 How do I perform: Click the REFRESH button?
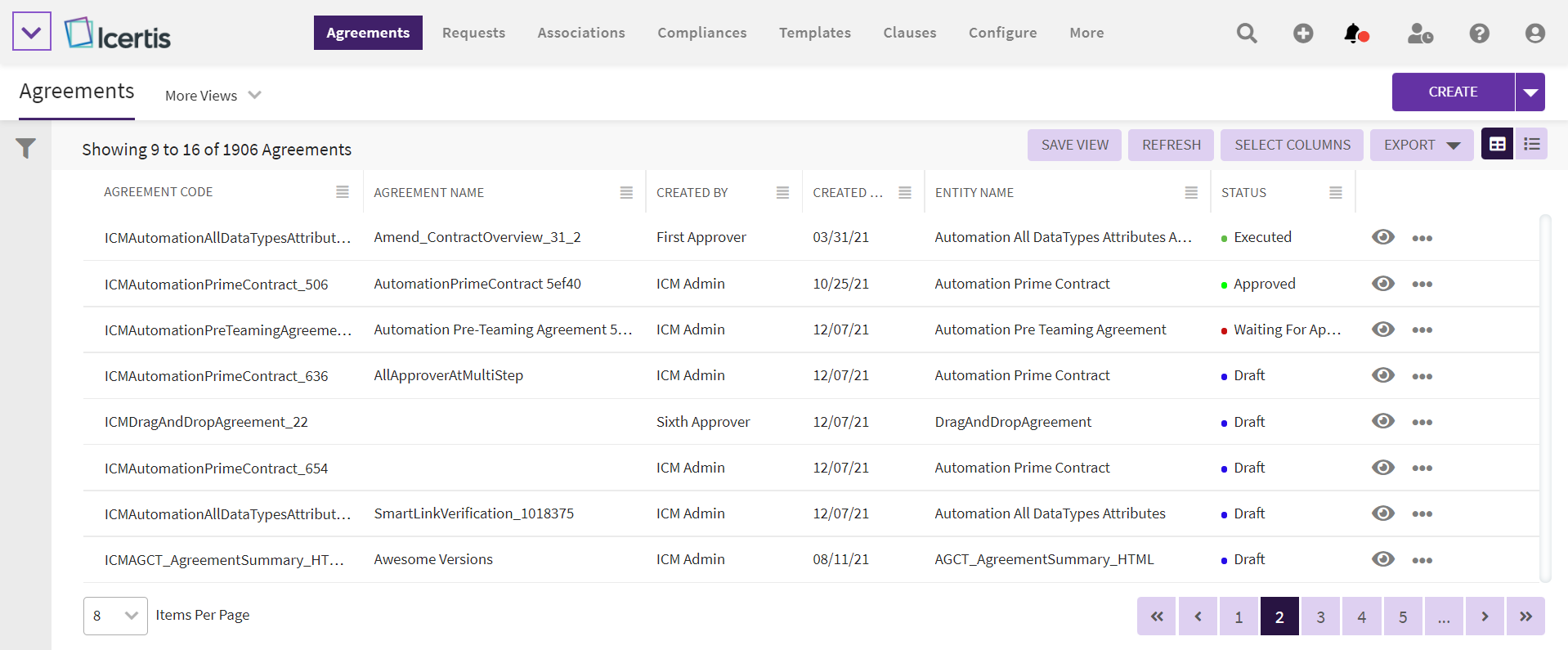(x=1171, y=145)
